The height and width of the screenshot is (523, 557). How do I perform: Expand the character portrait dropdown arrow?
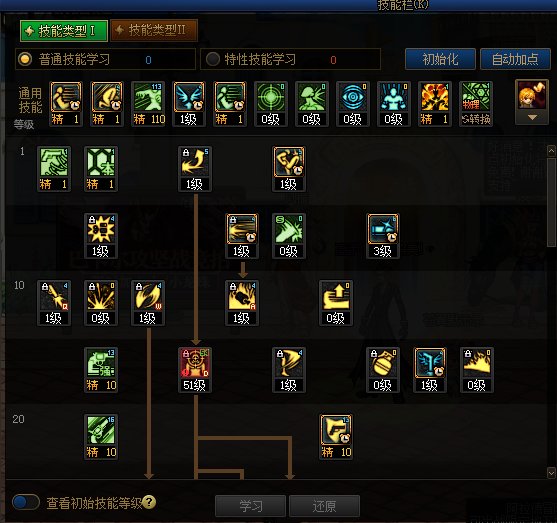(532, 117)
